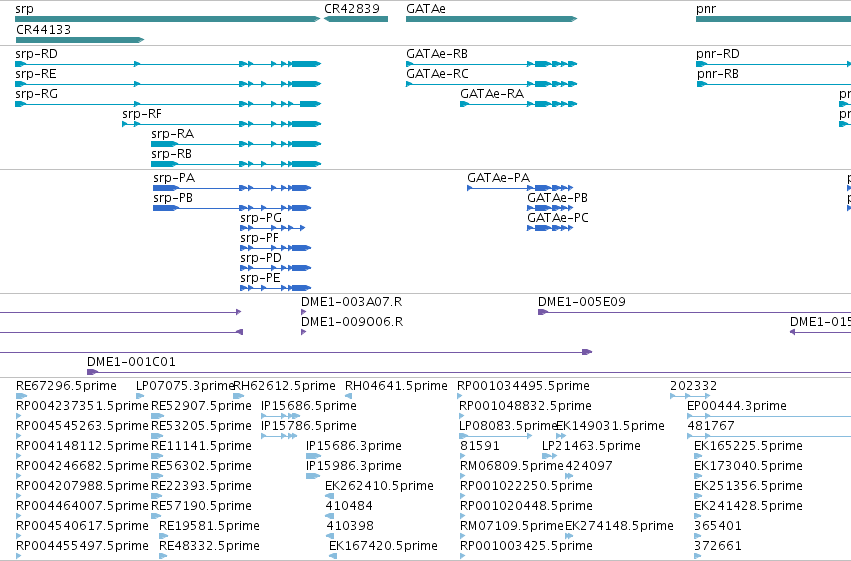Select the srp-PE protein label
The height and width of the screenshot is (561, 851).
coord(261,278)
